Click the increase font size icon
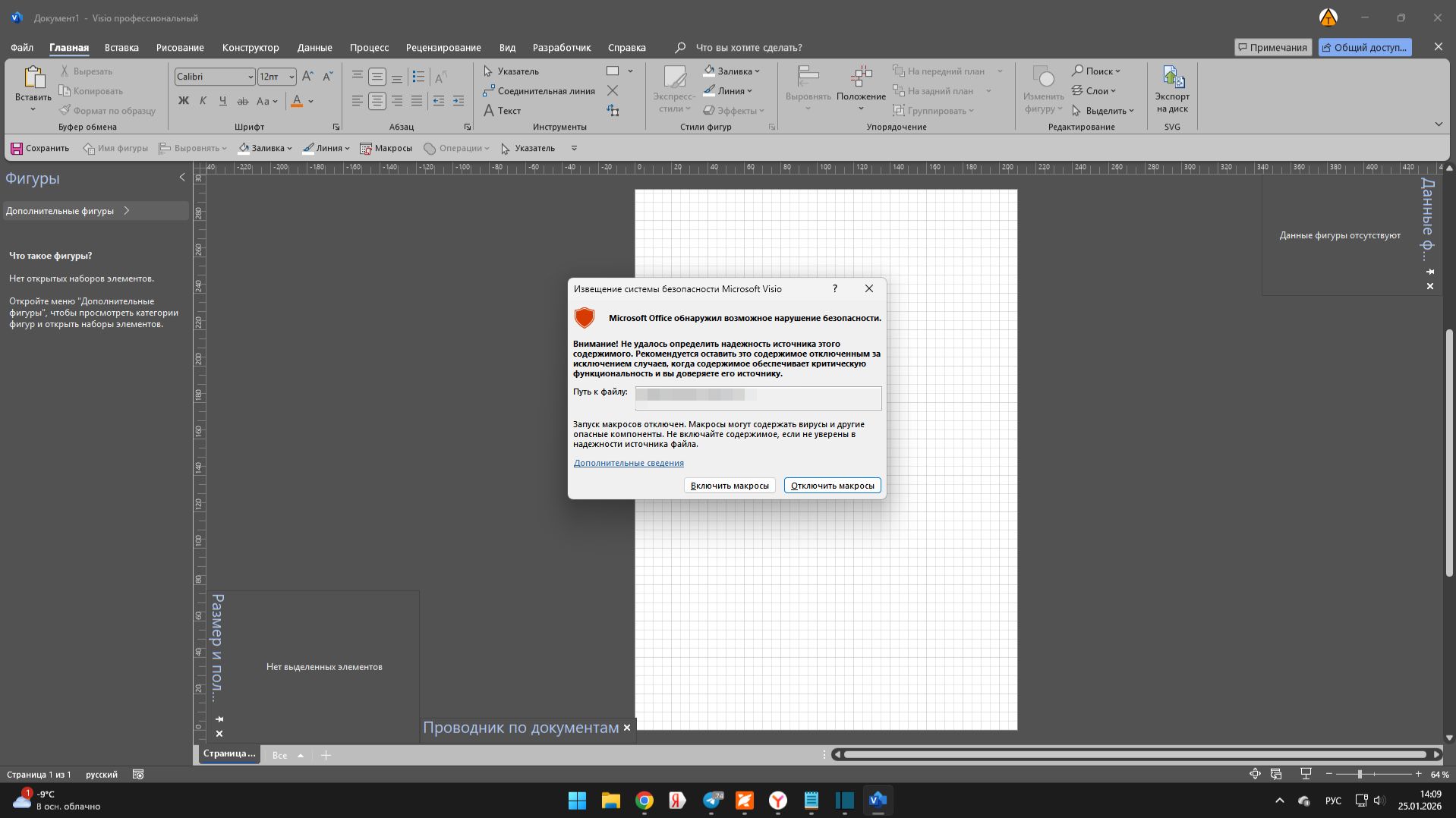The image size is (1456, 818). pyautogui.click(x=307, y=77)
